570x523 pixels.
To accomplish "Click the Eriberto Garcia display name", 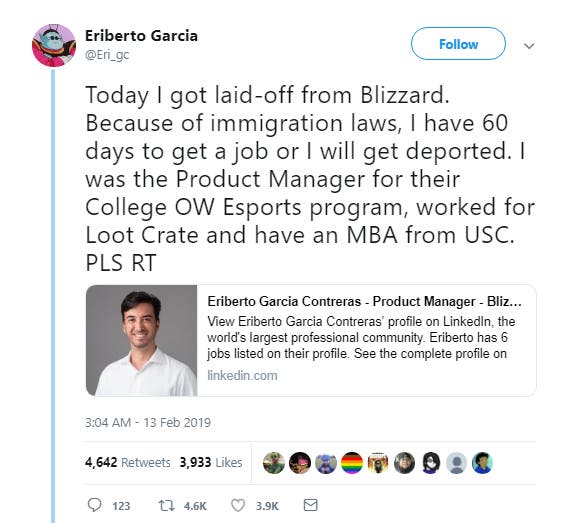I will coord(141,36).
